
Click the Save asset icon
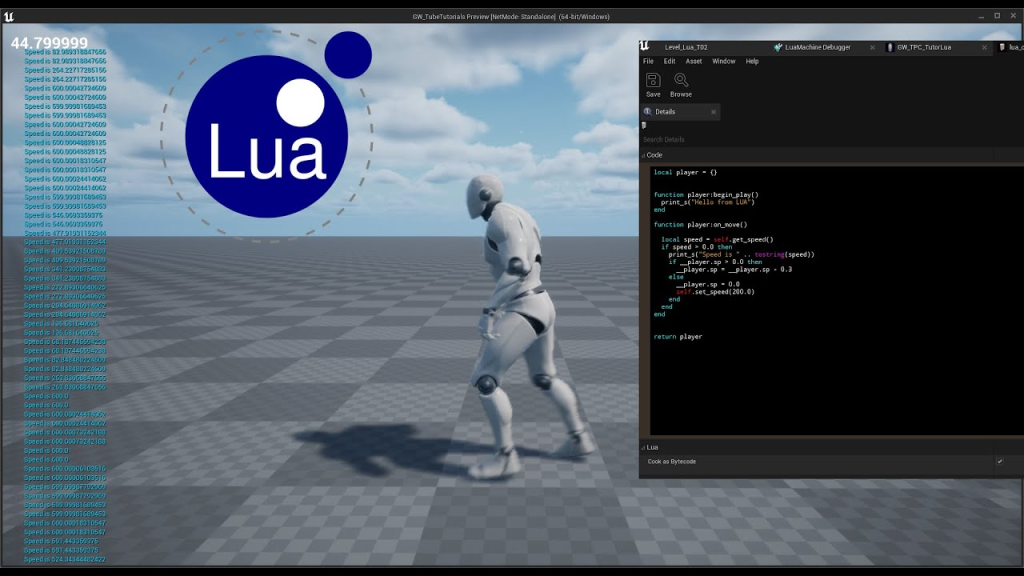pyautogui.click(x=653, y=80)
